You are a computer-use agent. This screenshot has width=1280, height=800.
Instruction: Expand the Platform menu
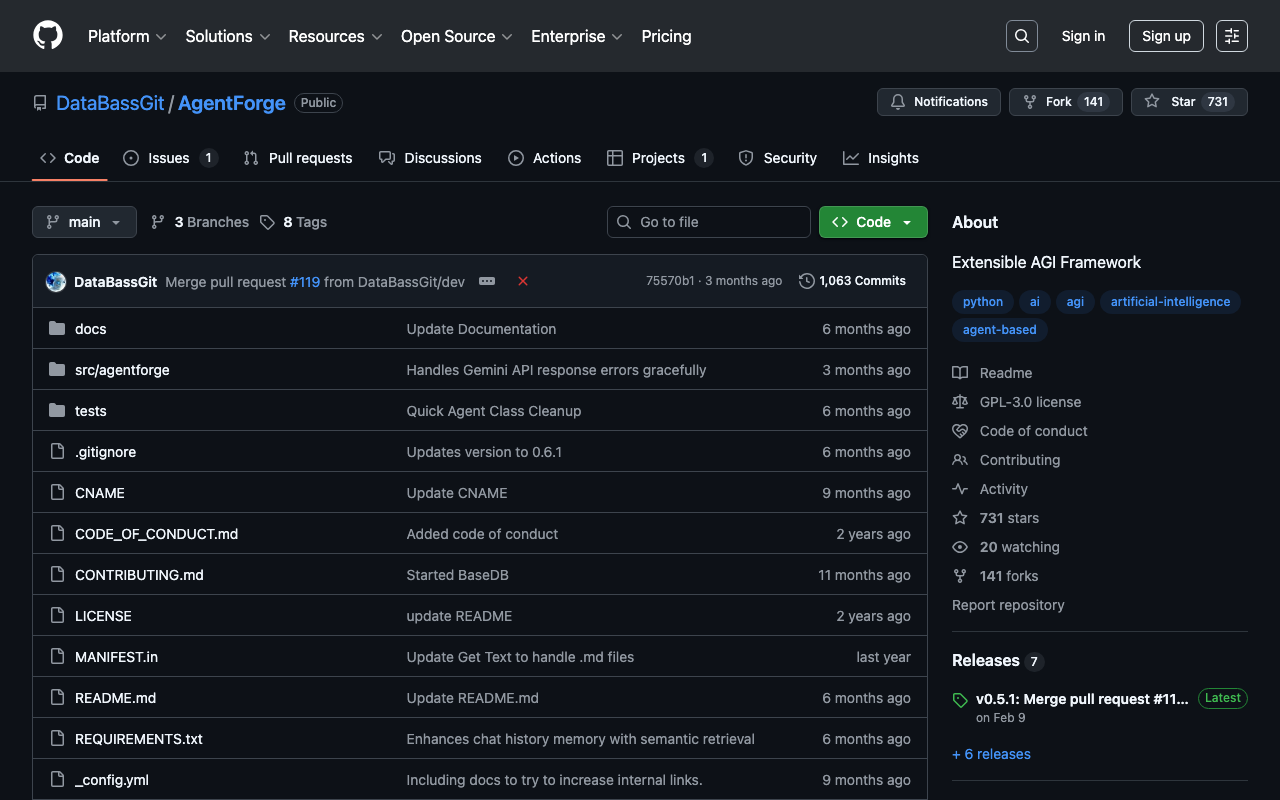pos(127,36)
